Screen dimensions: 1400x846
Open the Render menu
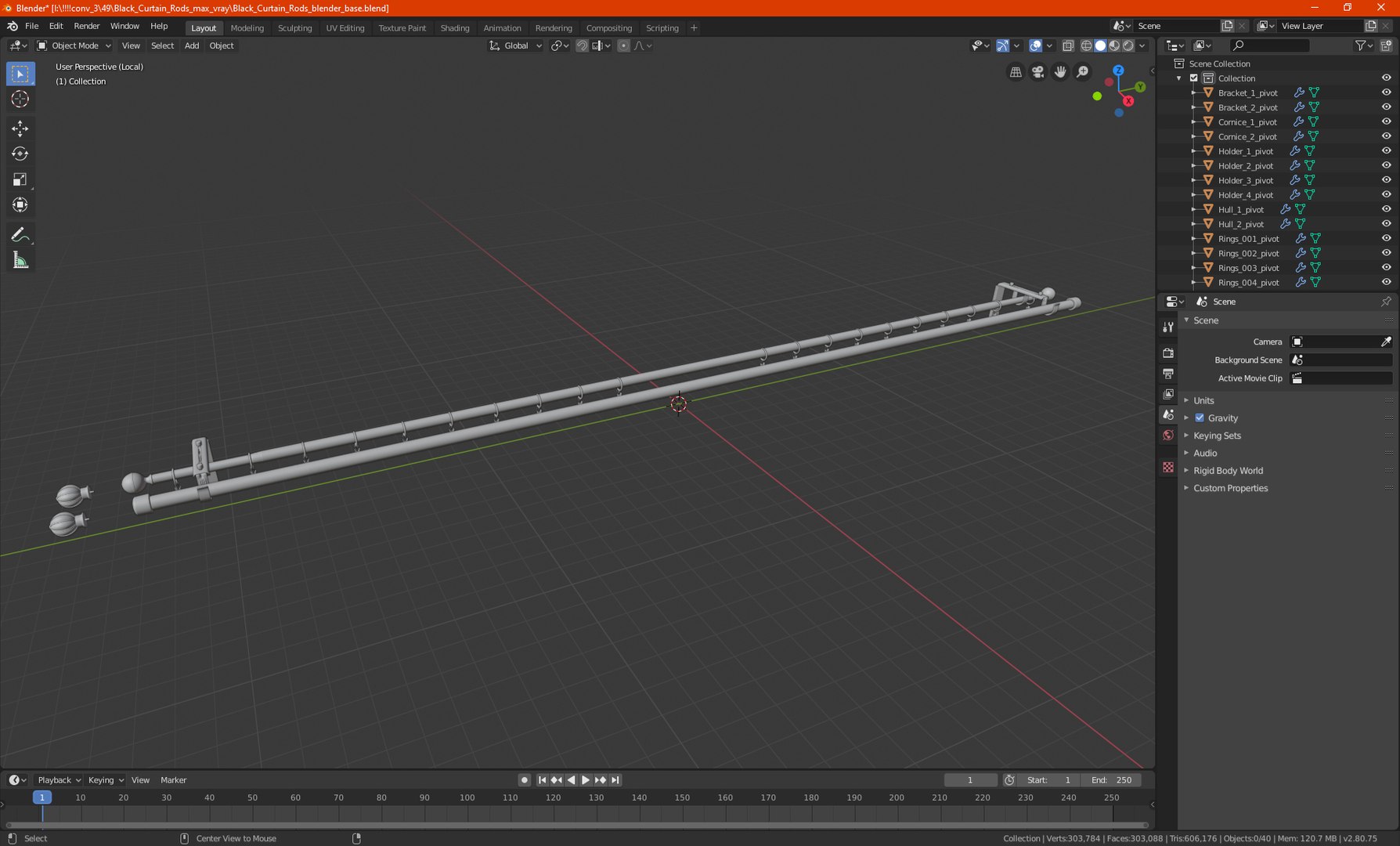[87, 26]
